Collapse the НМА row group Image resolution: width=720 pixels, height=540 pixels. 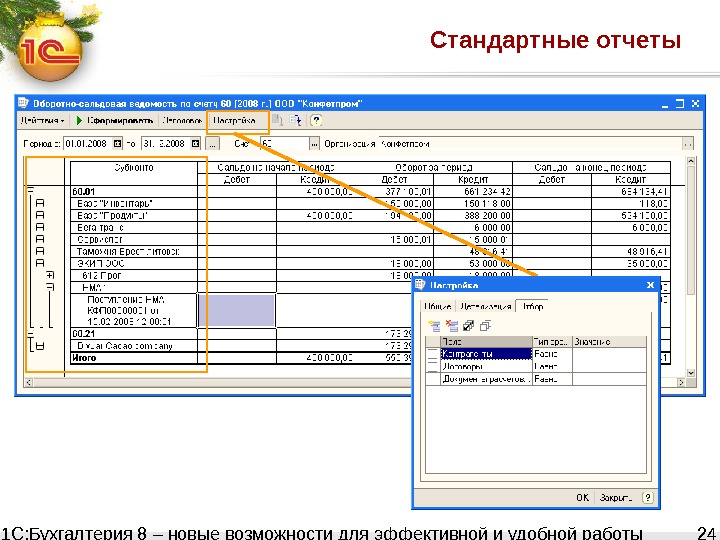pyautogui.click(x=50, y=287)
